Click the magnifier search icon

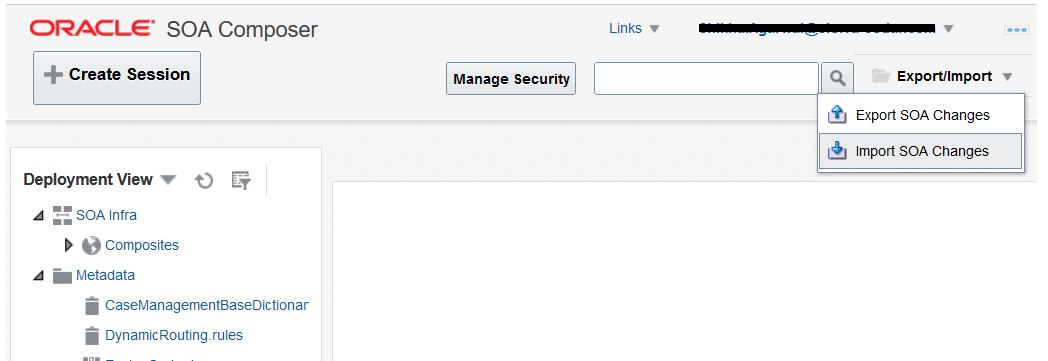coord(837,78)
